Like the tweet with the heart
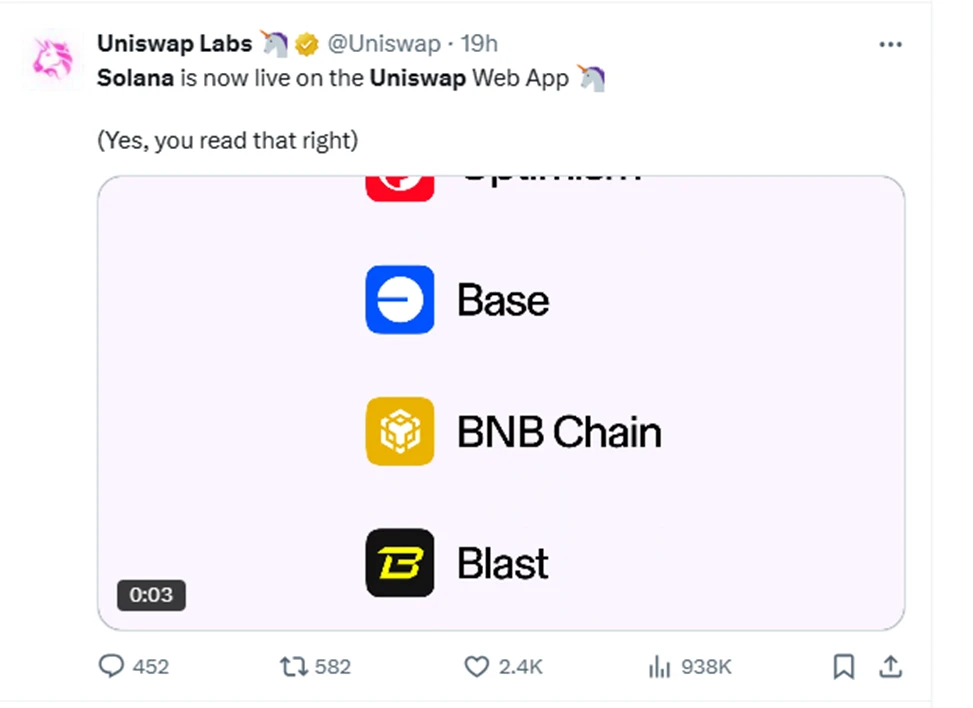The image size is (973, 708). pyautogui.click(x=478, y=666)
